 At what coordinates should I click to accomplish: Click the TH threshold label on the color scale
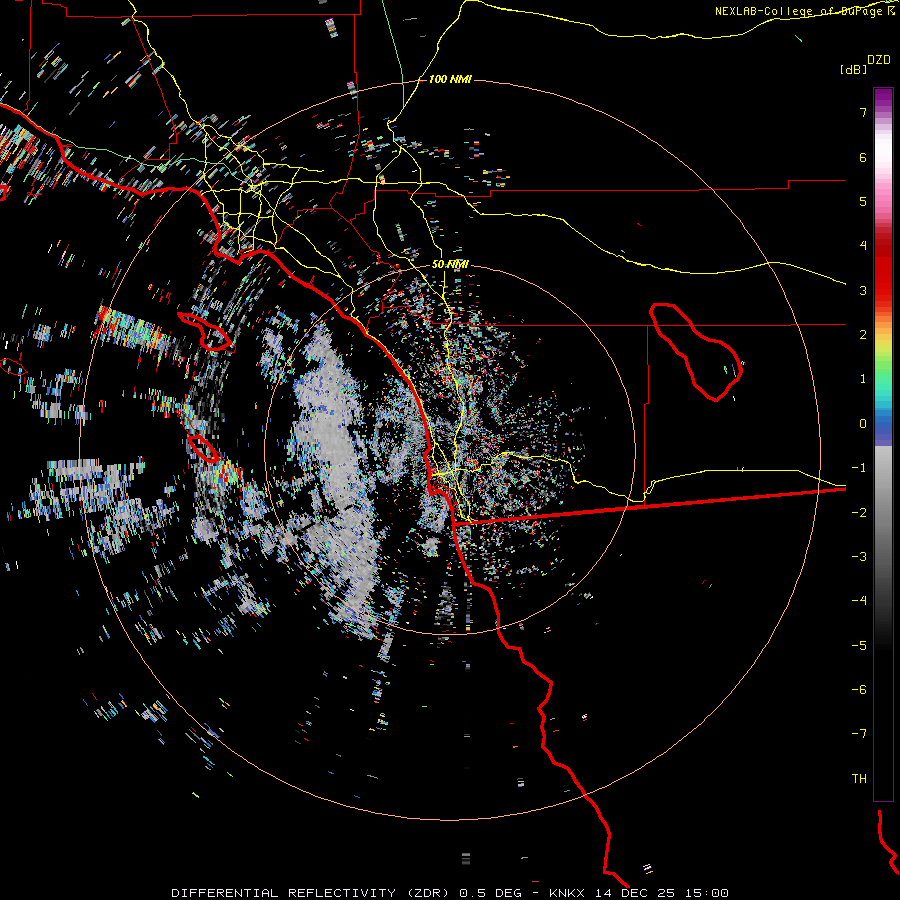pyautogui.click(x=859, y=779)
